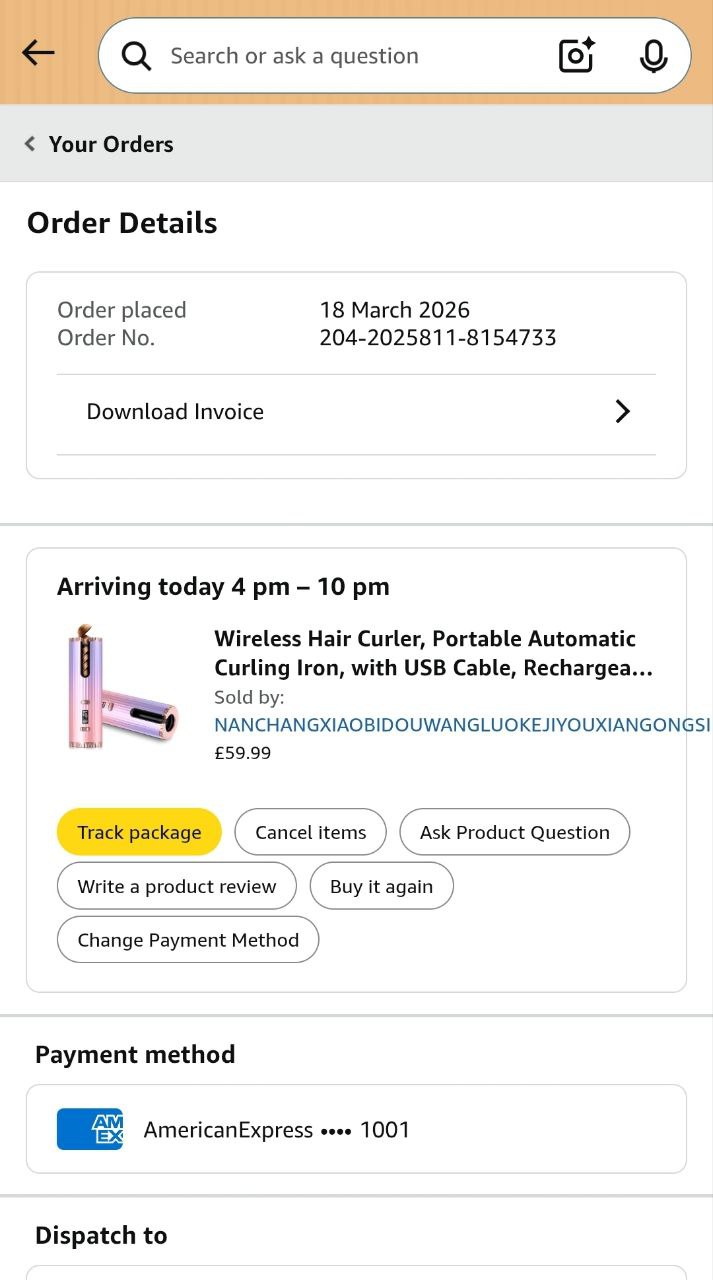Tap the American Express card icon
This screenshot has height=1280, width=713.
click(90, 1129)
